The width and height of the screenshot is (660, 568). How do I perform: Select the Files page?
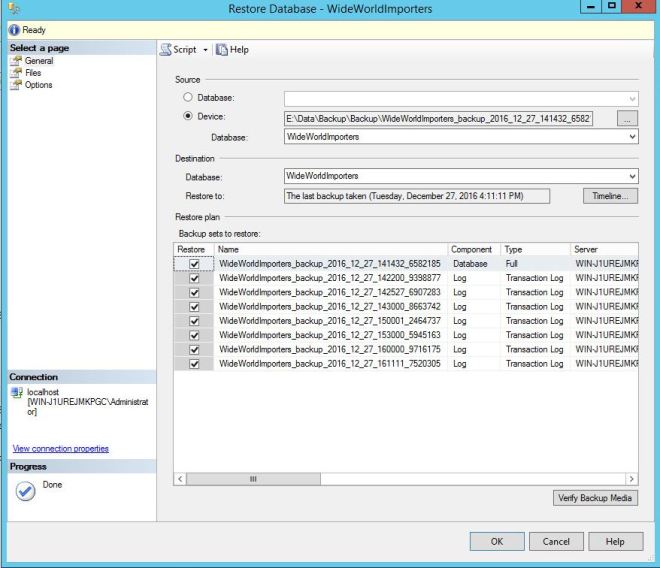click(33, 73)
